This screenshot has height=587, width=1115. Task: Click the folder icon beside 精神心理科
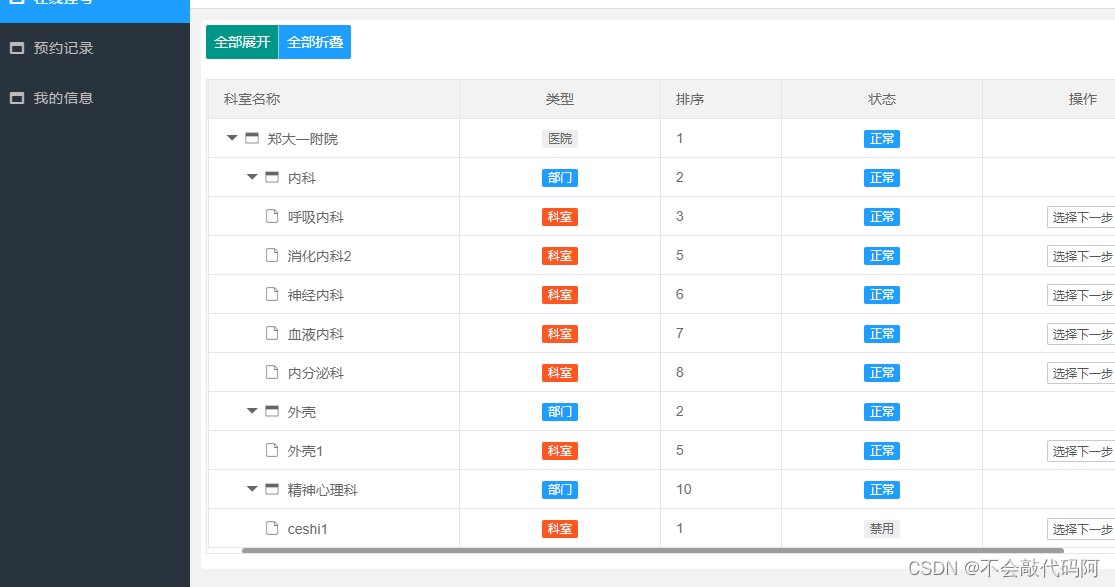(272, 490)
